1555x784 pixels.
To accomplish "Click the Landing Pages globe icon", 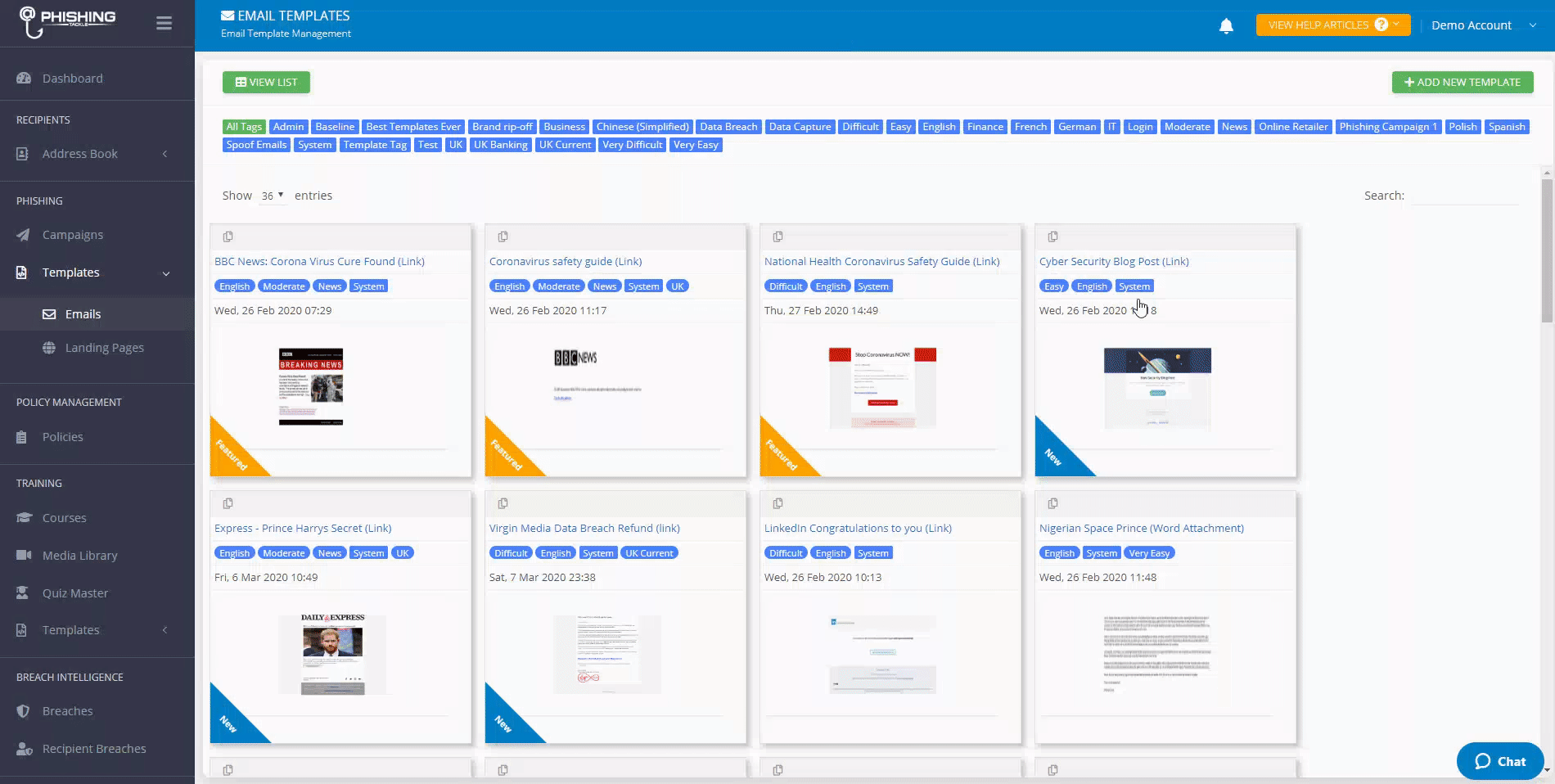I will coord(49,348).
